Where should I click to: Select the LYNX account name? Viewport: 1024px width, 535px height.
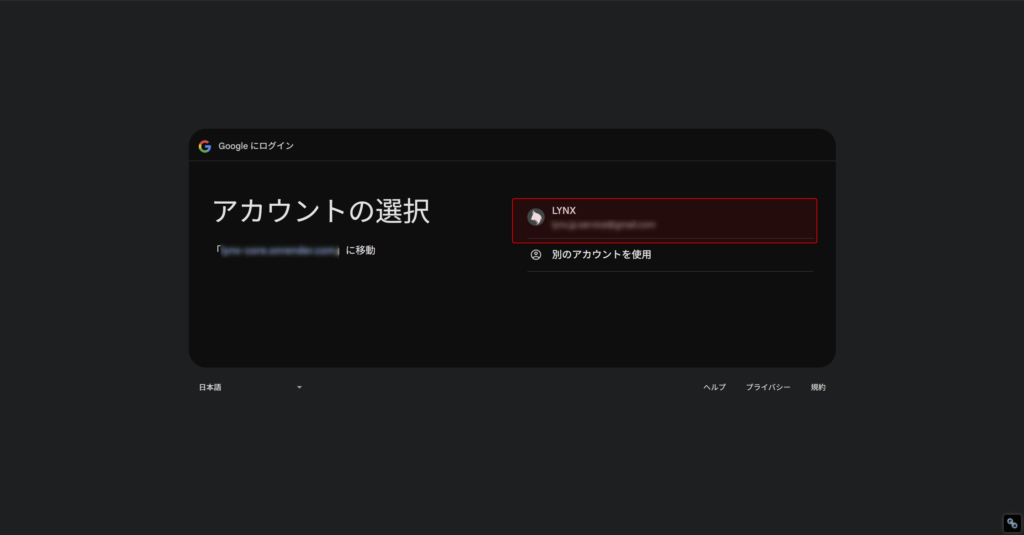coord(564,211)
